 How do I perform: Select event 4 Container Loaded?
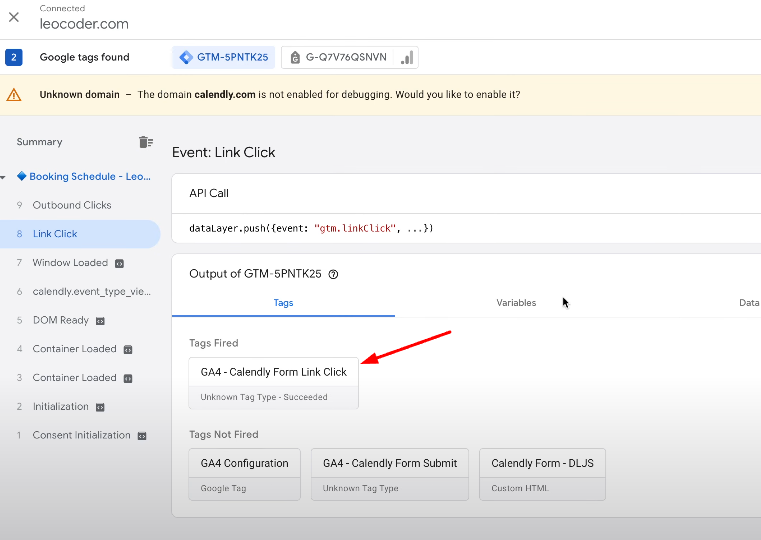click(x=80, y=349)
